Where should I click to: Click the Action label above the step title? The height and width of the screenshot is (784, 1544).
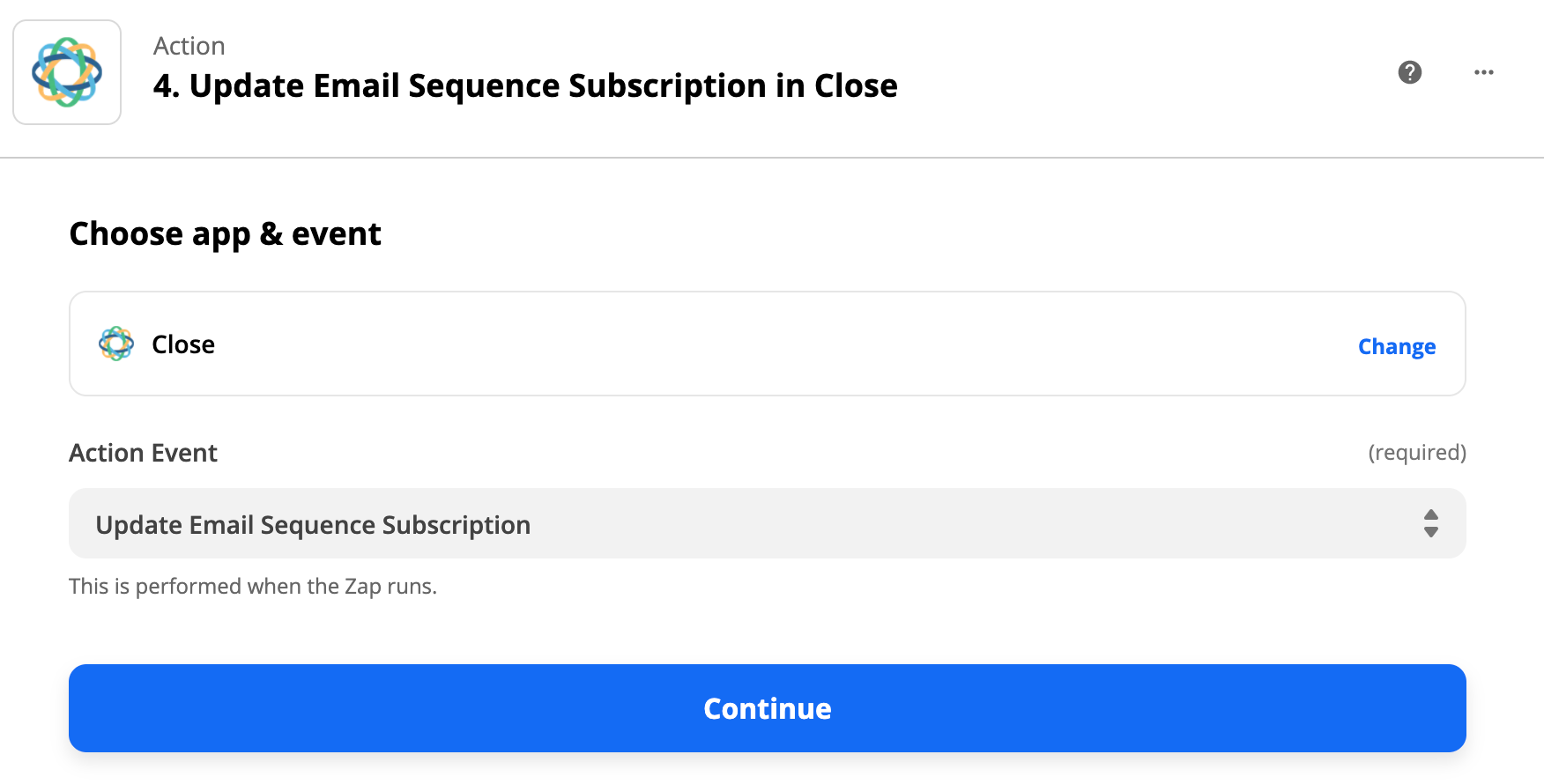click(189, 46)
